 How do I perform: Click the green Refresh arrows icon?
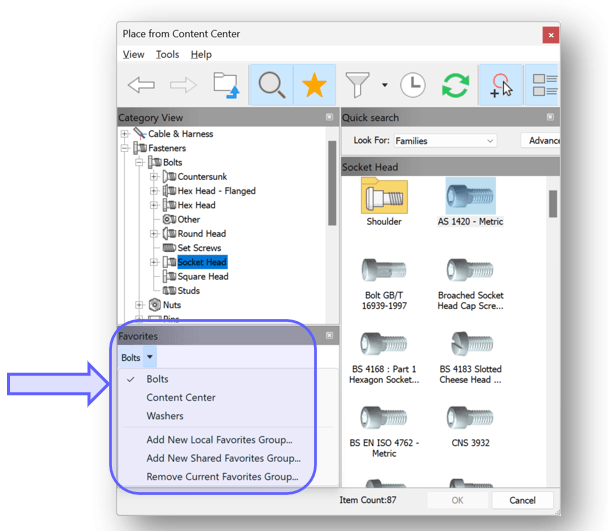(455, 86)
